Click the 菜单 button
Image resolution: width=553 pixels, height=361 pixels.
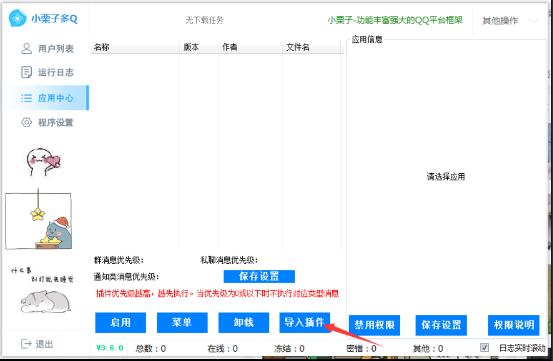(x=182, y=322)
